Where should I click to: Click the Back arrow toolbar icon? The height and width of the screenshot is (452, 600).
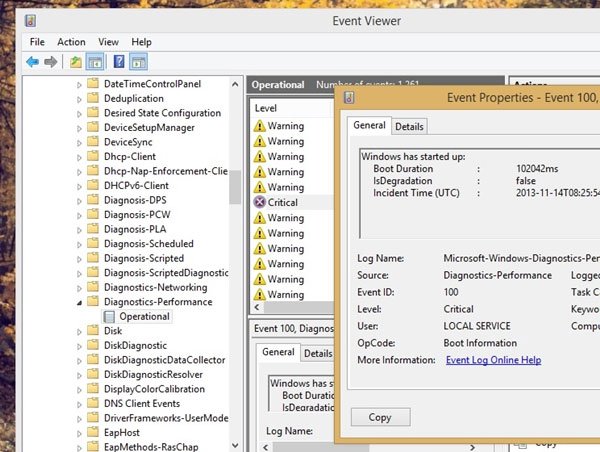point(33,62)
